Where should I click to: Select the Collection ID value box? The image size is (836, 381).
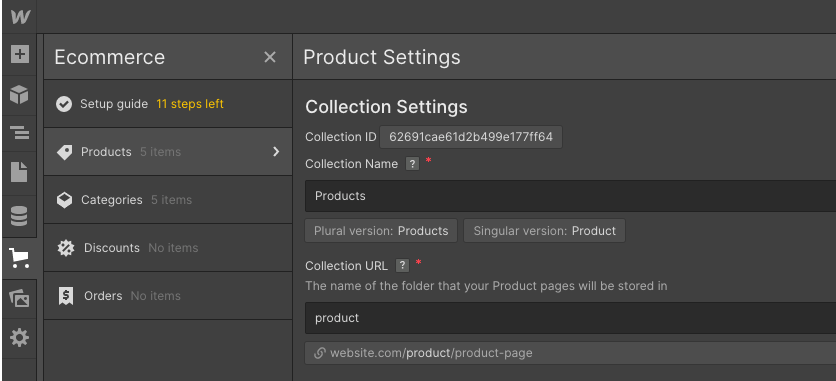point(471,137)
